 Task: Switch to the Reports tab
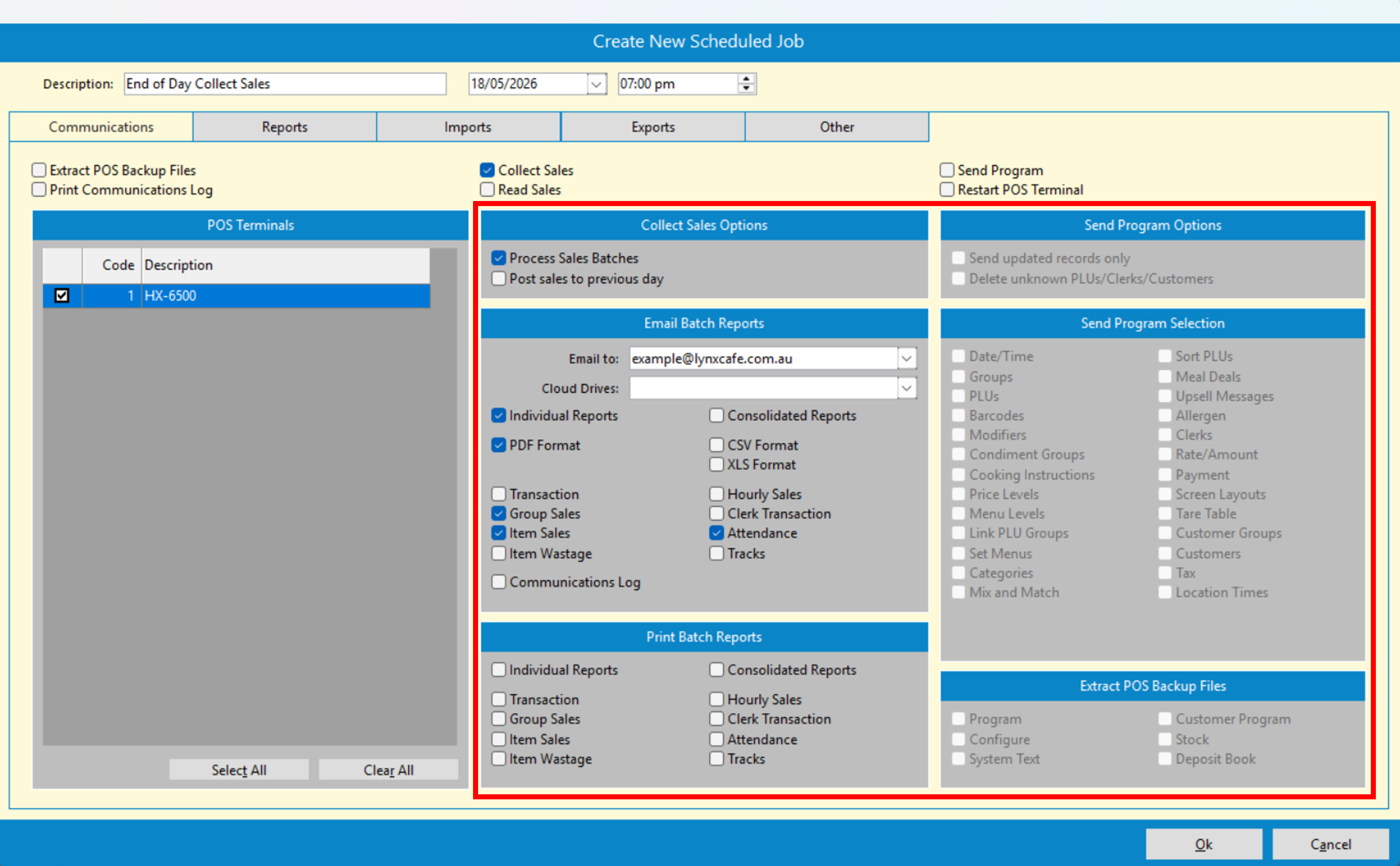click(x=285, y=127)
